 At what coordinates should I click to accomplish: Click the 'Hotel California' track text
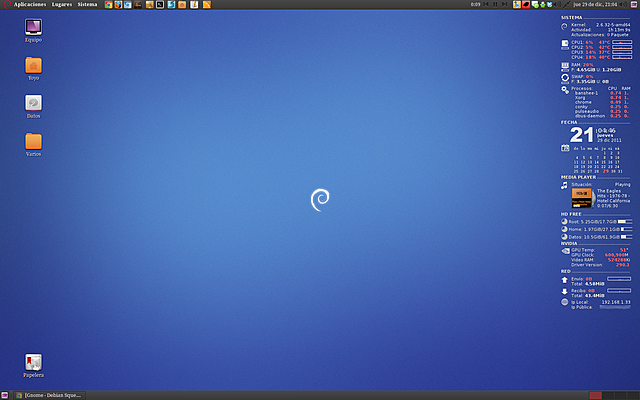(x=613, y=201)
